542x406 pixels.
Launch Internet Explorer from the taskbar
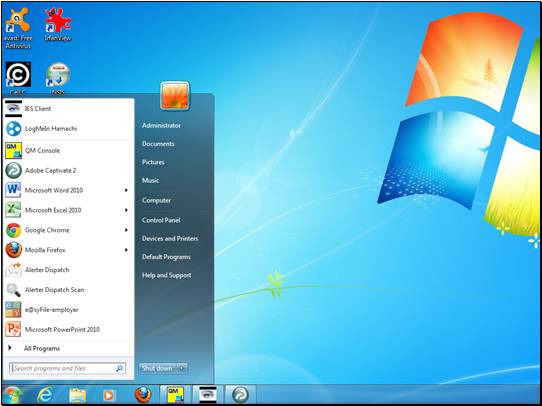45,394
